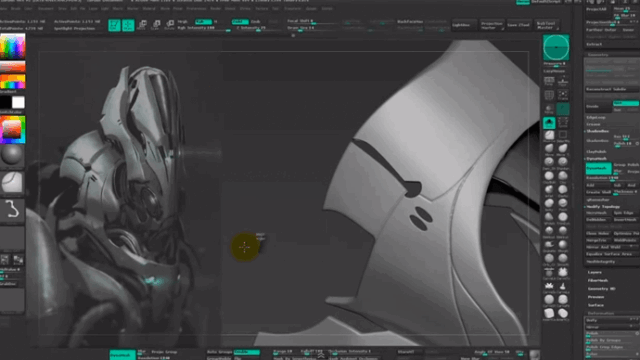The height and width of the screenshot is (360, 640).
Task: Click the Draw mode button in top toolbar
Action: pos(128,25)
